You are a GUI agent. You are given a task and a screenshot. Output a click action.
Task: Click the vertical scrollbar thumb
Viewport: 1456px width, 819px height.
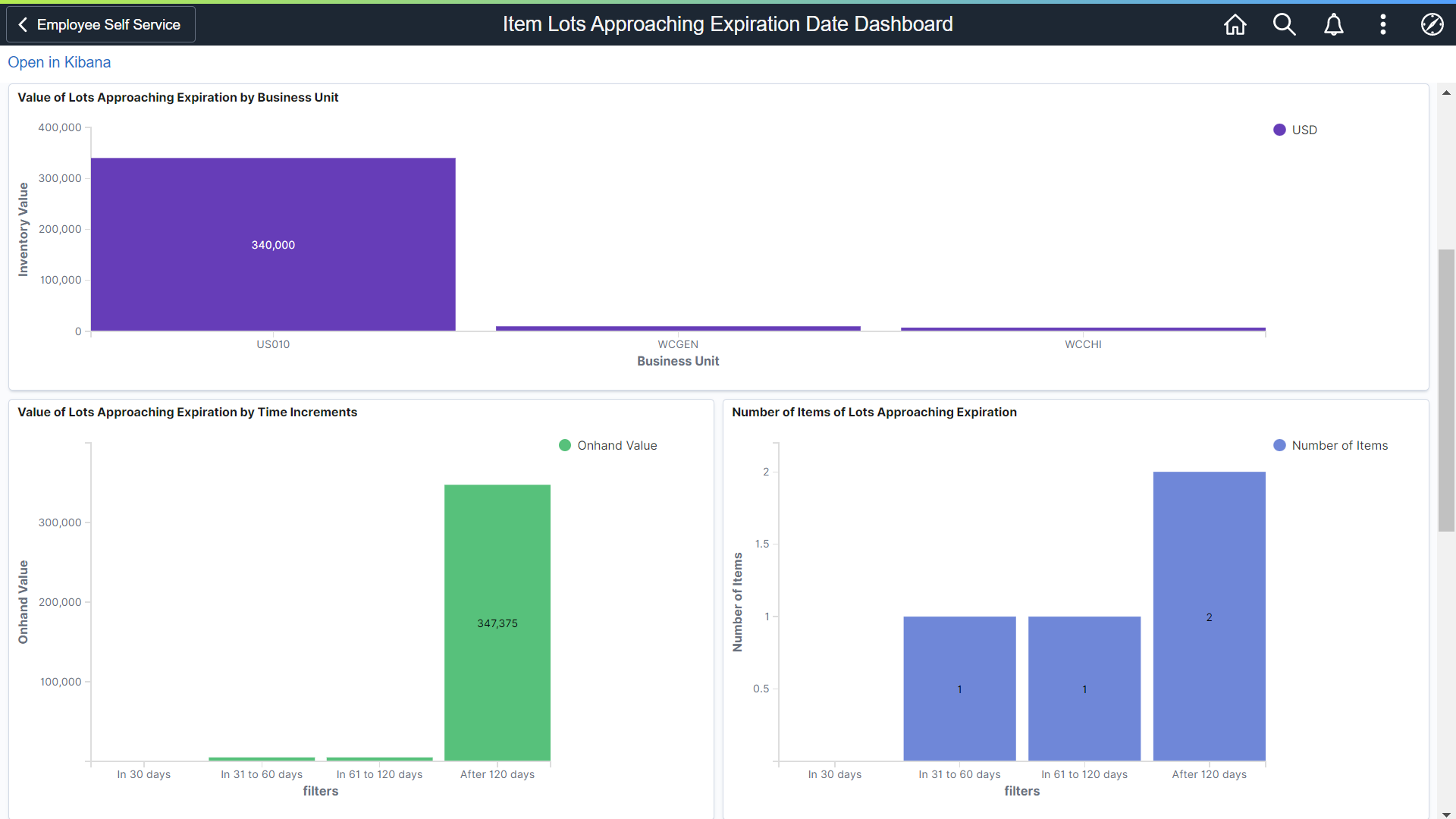pyautogui.click(x=1446, y=390)
